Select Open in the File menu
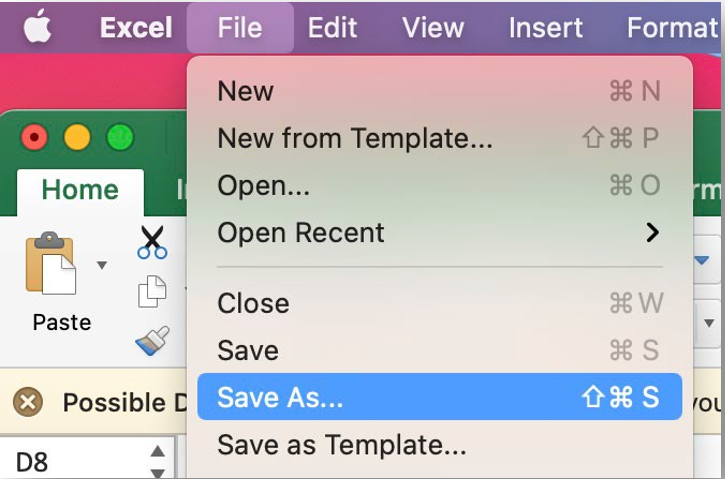Screen dimensions: 725x479 coord(263,186)
